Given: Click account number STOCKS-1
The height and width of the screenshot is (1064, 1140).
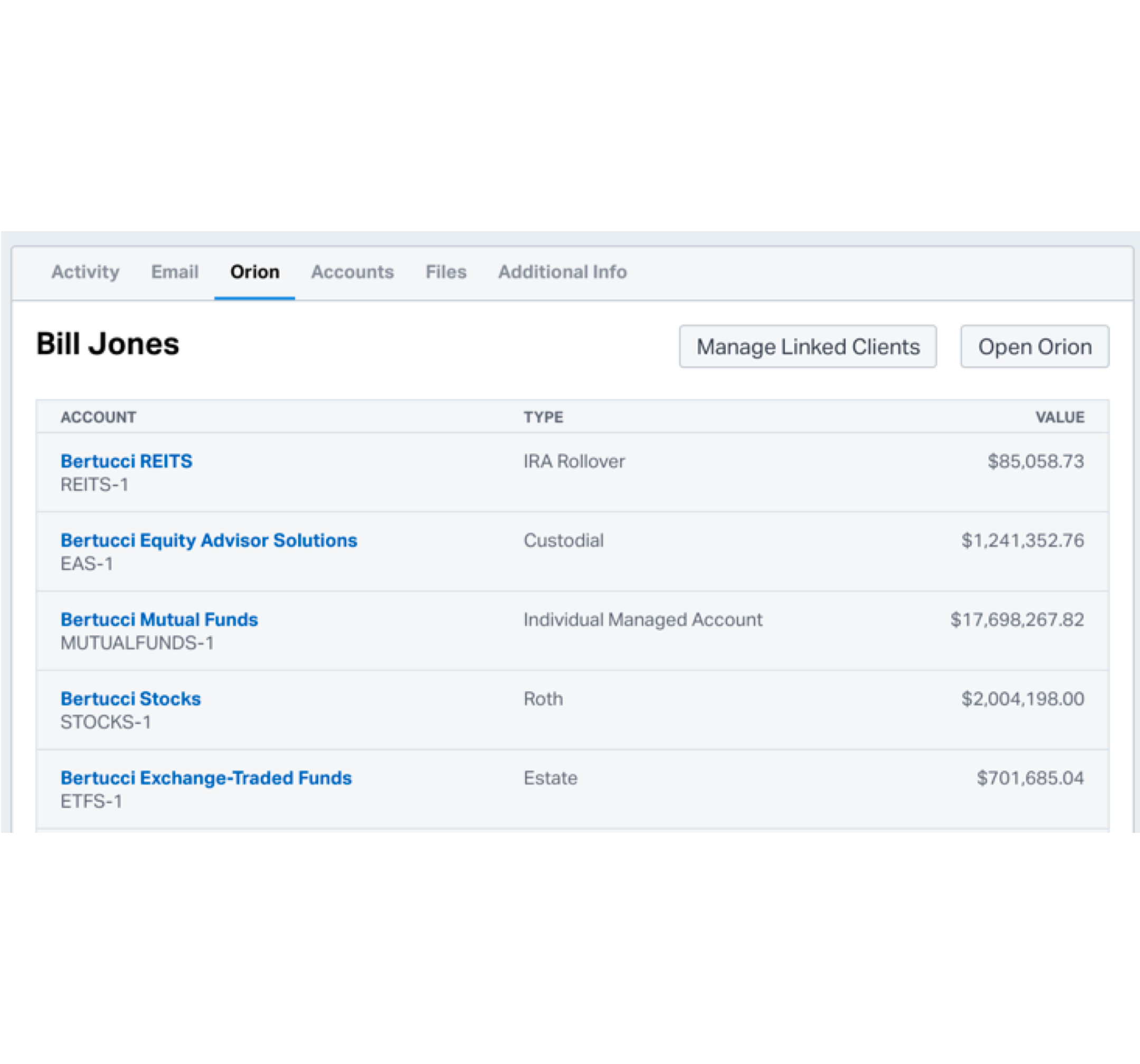Looking at the screenshot, I should pos(106,721).
